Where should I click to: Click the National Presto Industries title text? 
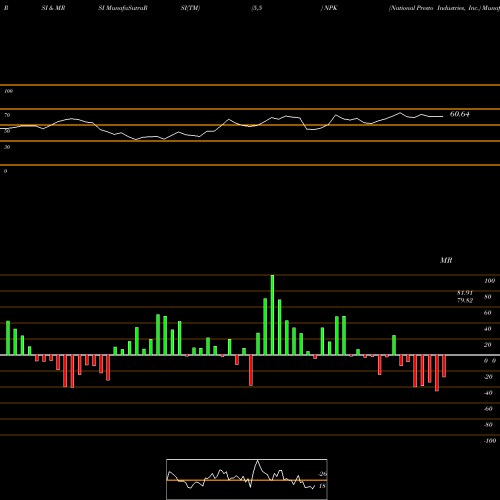(435, 8)
